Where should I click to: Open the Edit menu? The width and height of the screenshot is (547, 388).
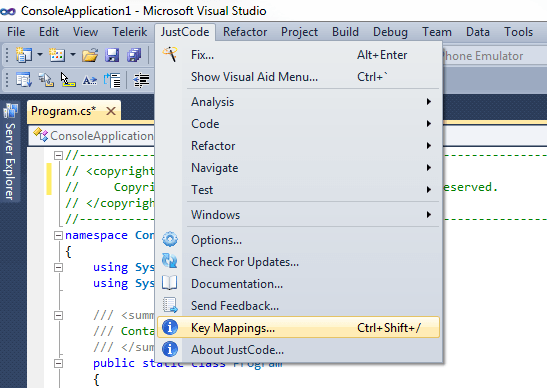coord(49,32)
